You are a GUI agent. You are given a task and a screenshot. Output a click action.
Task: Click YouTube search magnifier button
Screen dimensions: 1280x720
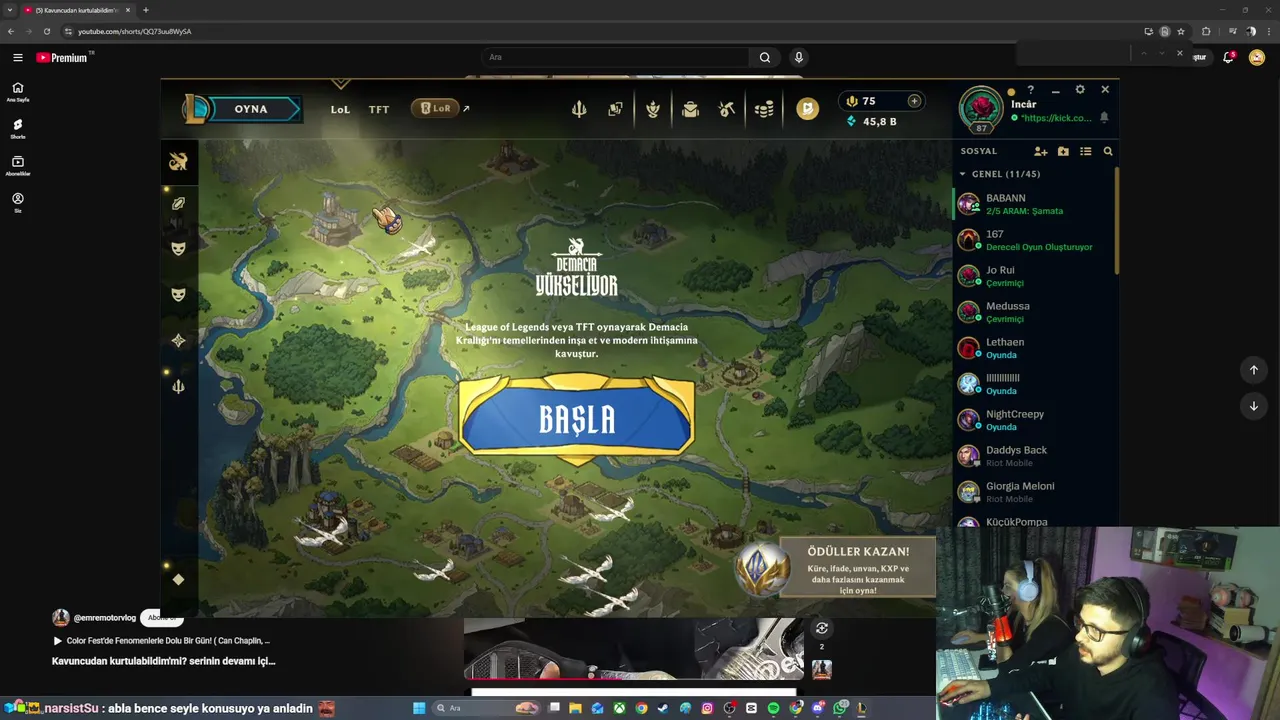[x=765, y=57]
